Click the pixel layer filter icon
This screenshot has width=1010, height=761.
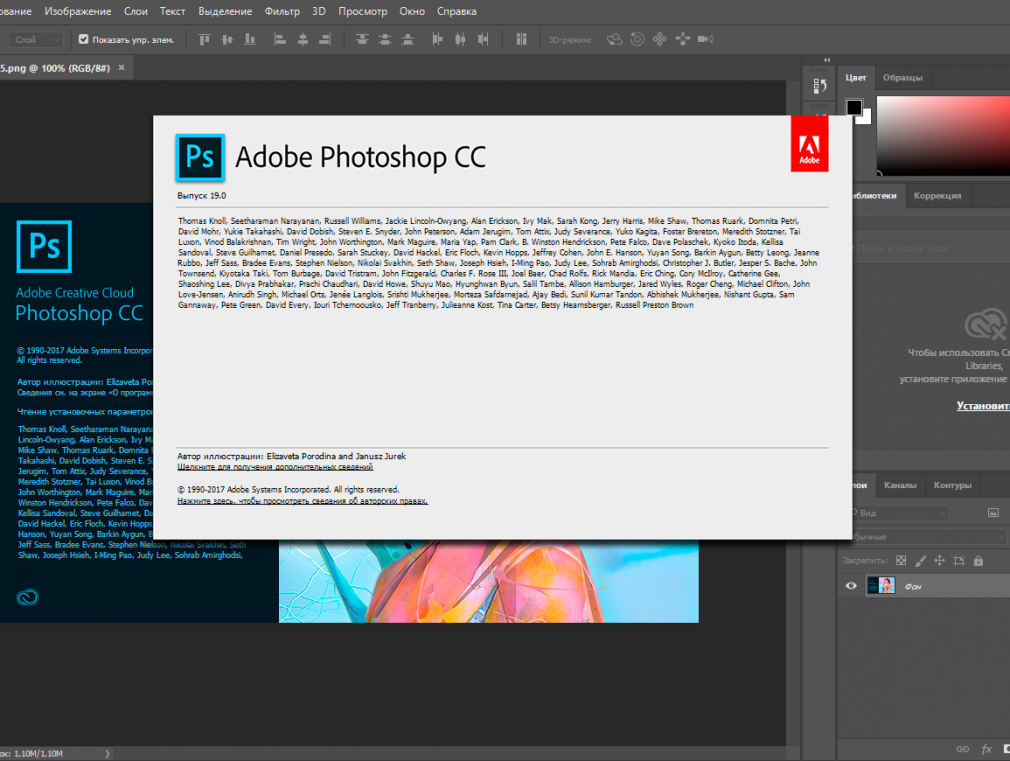[993, 513]
